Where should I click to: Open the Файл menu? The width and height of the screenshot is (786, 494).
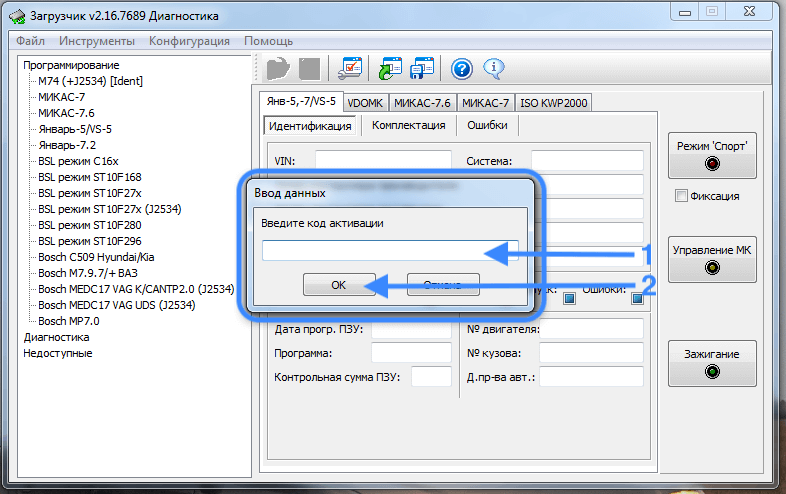point(31,41)
